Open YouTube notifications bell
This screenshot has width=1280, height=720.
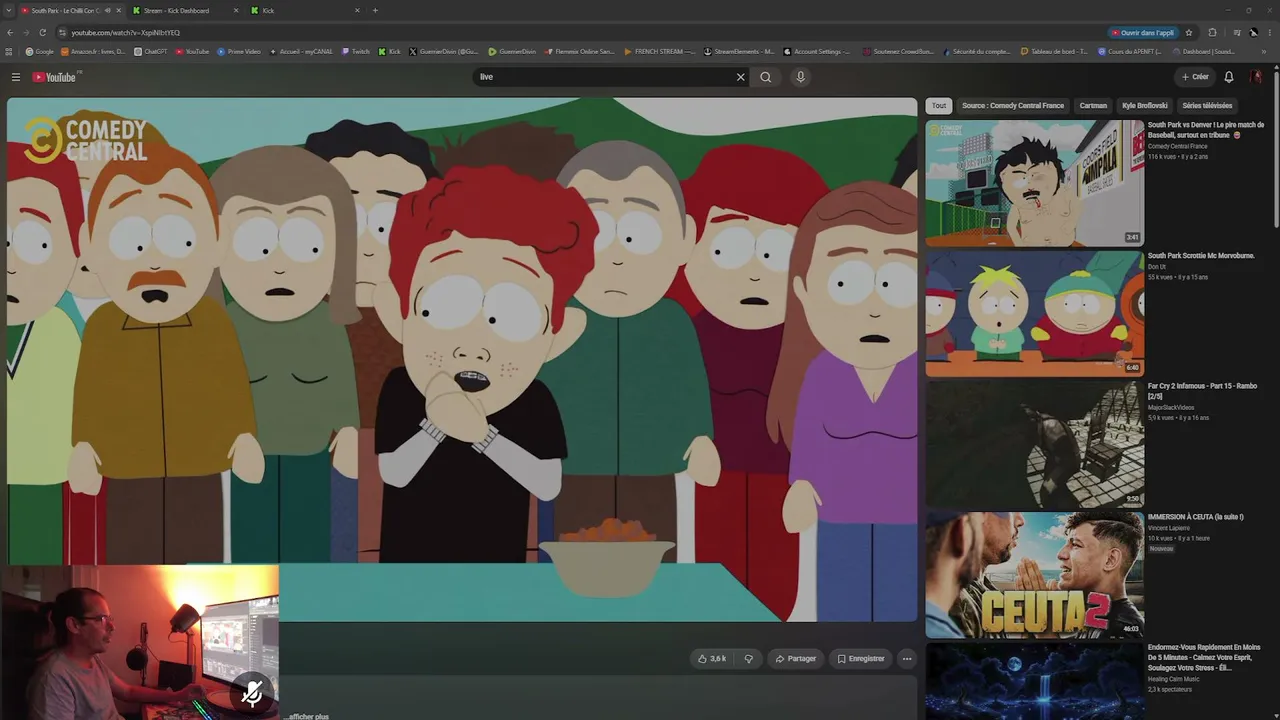(1229, 77)
